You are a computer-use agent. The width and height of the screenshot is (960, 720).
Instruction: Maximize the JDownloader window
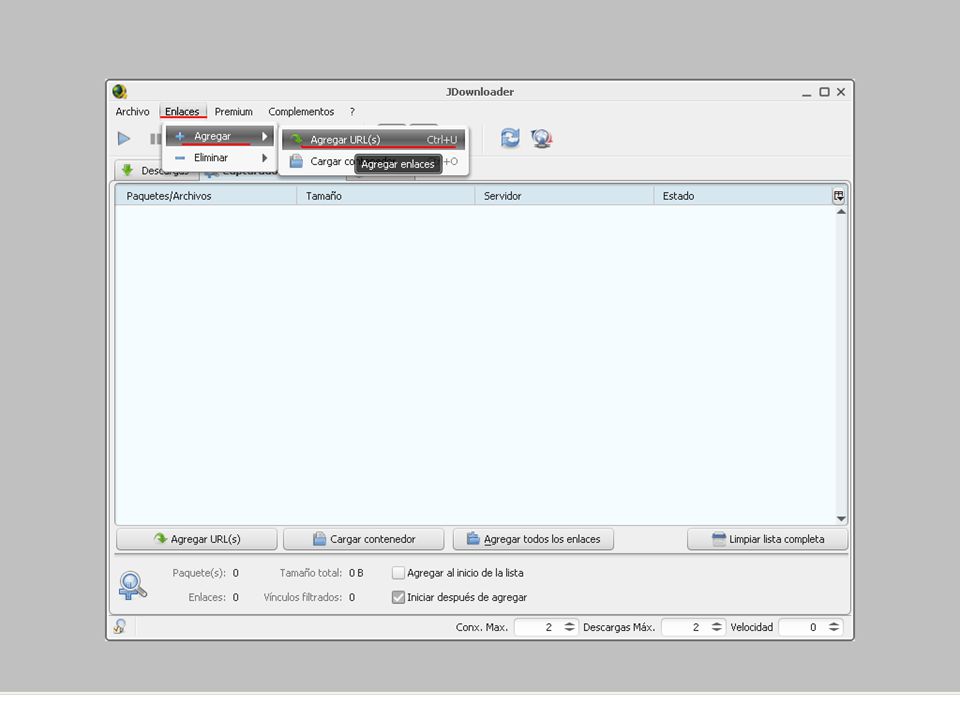[x=824, y=92]
